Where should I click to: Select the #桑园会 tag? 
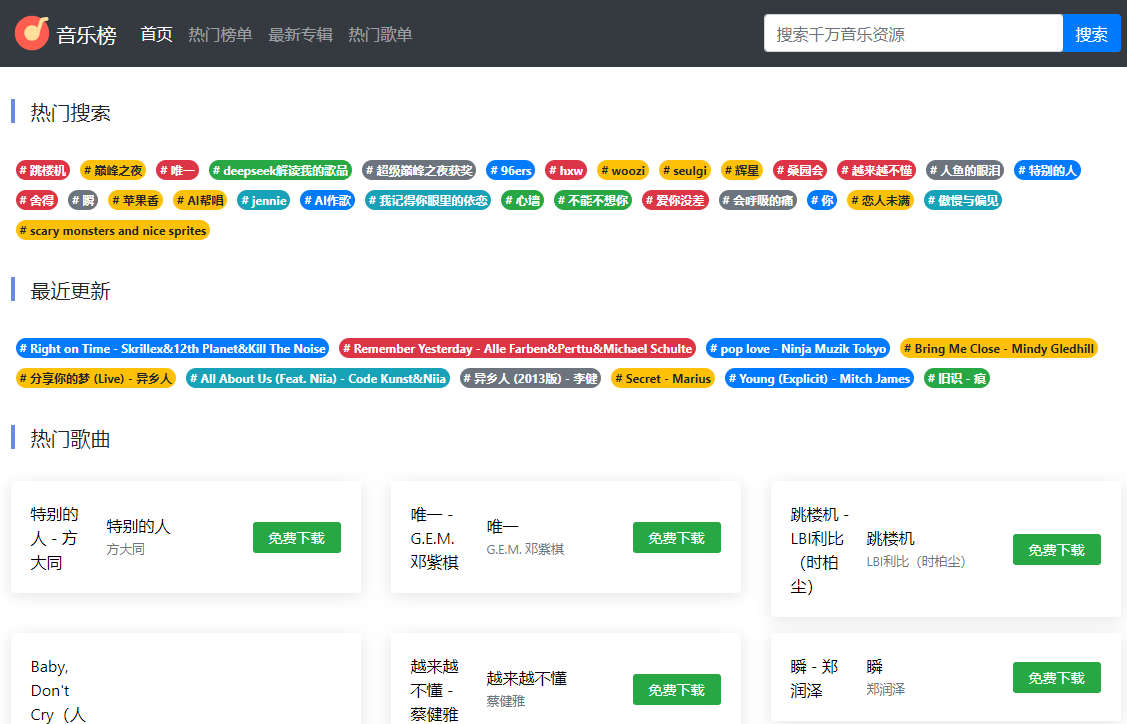(x=800, y=170)
